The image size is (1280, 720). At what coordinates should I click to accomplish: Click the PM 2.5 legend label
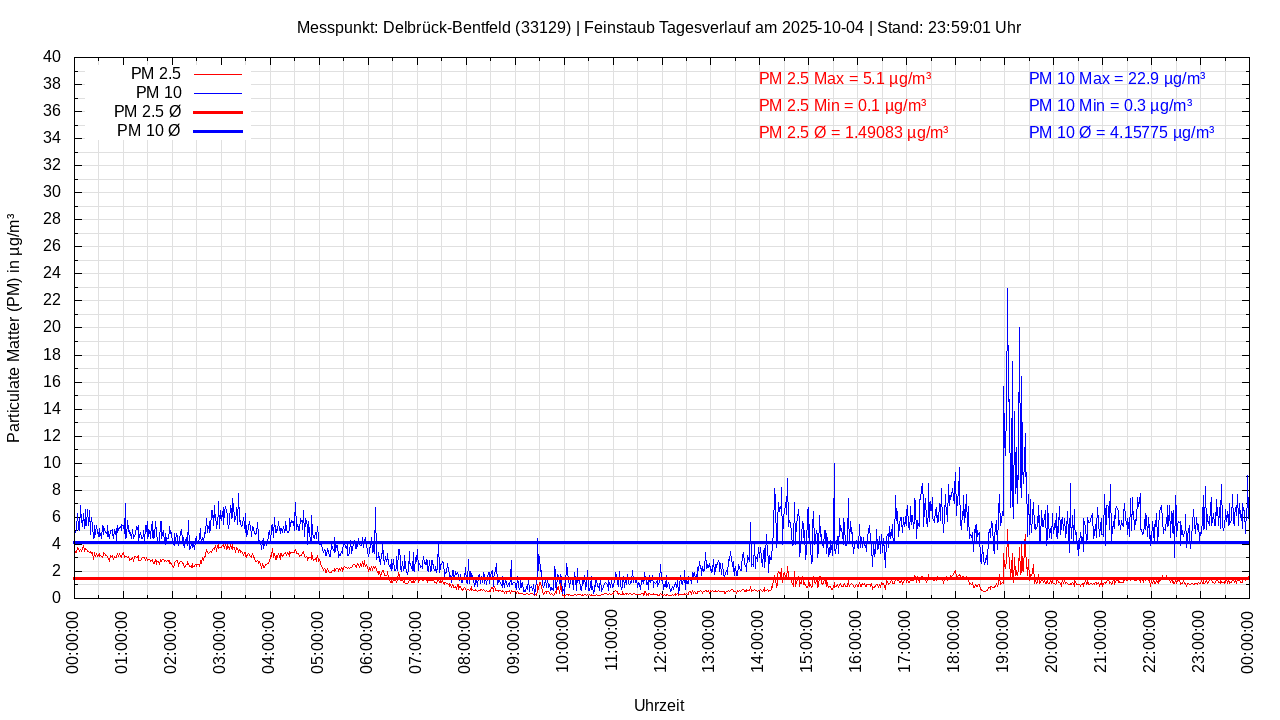tap(155, 74)
